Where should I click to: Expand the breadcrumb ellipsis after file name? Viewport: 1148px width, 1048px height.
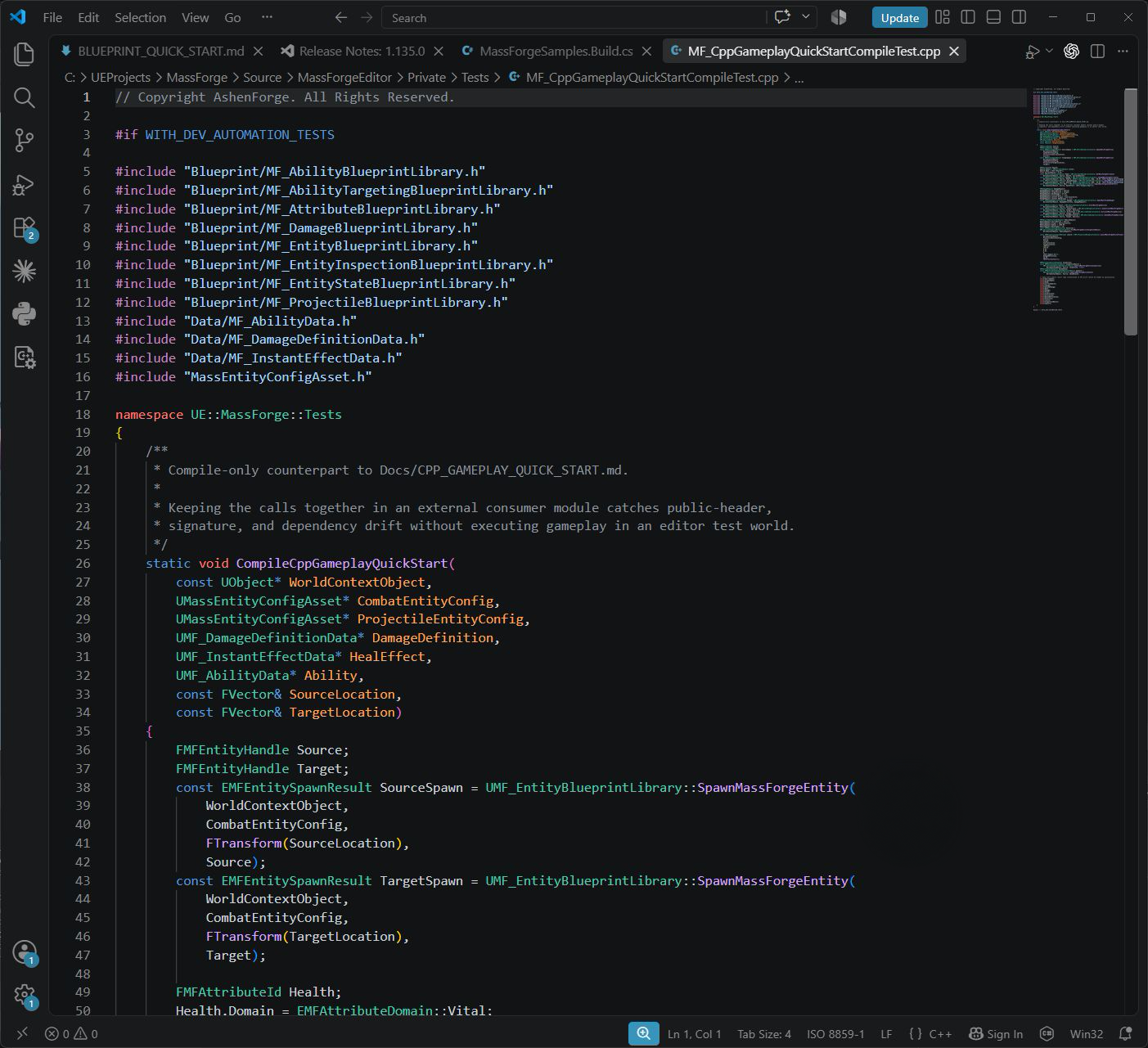click(x=799, y=78)
